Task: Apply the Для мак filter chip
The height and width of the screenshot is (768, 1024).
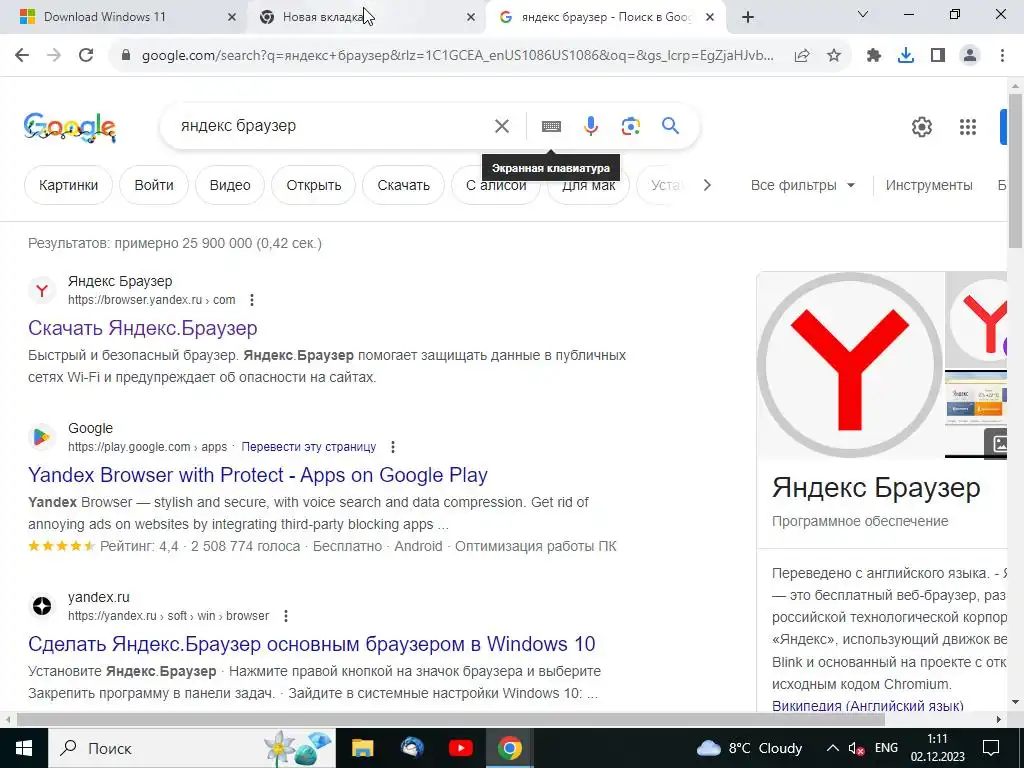Action: click(588, 185)
